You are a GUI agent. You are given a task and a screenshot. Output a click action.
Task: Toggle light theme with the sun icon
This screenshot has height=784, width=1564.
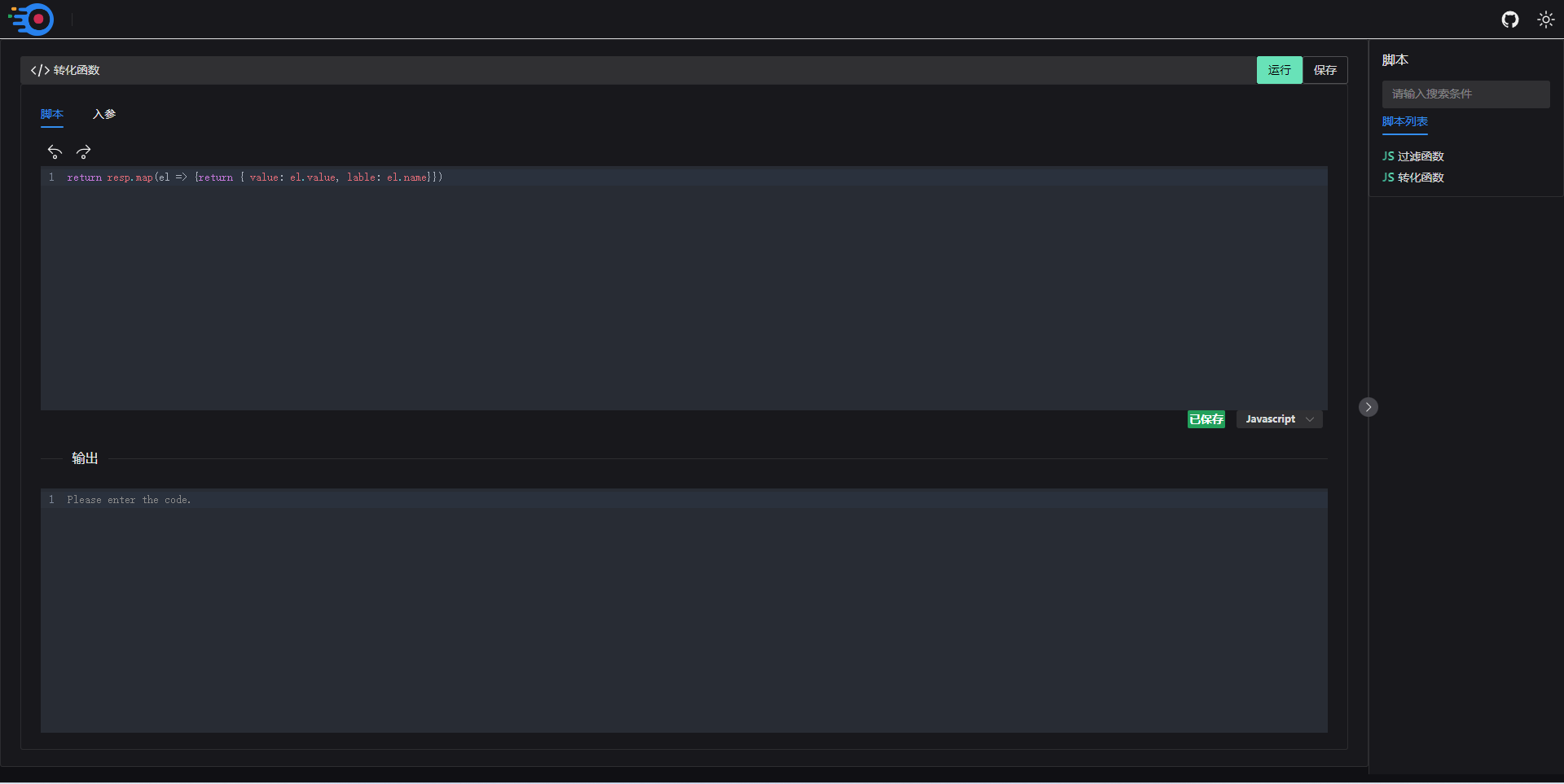(1545, 20)
